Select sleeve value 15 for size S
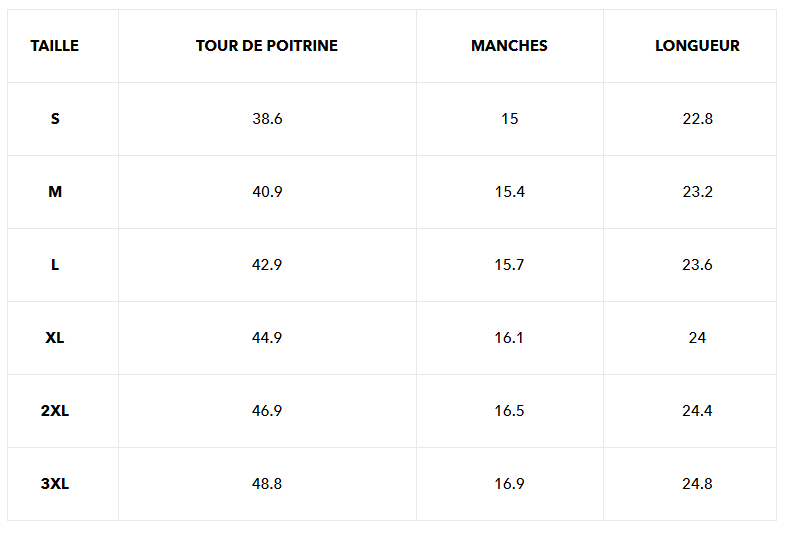 [x=510, y=119]
